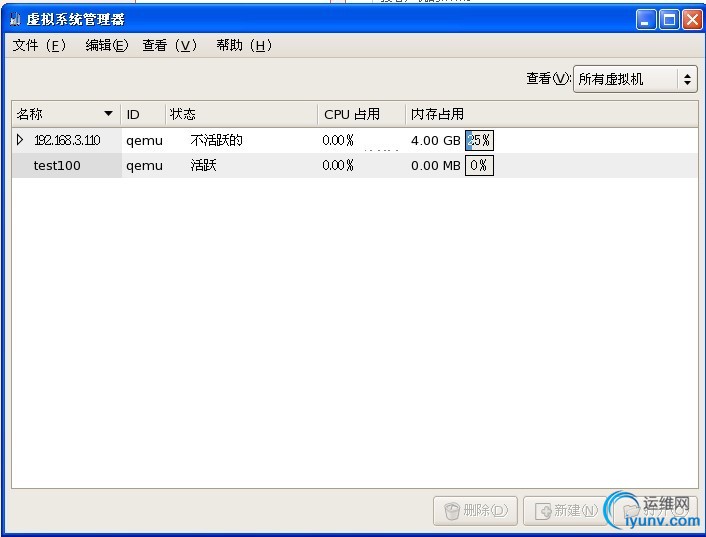
Task: Open the 帮助(H) menu
Action: click(x=244, y=45)
